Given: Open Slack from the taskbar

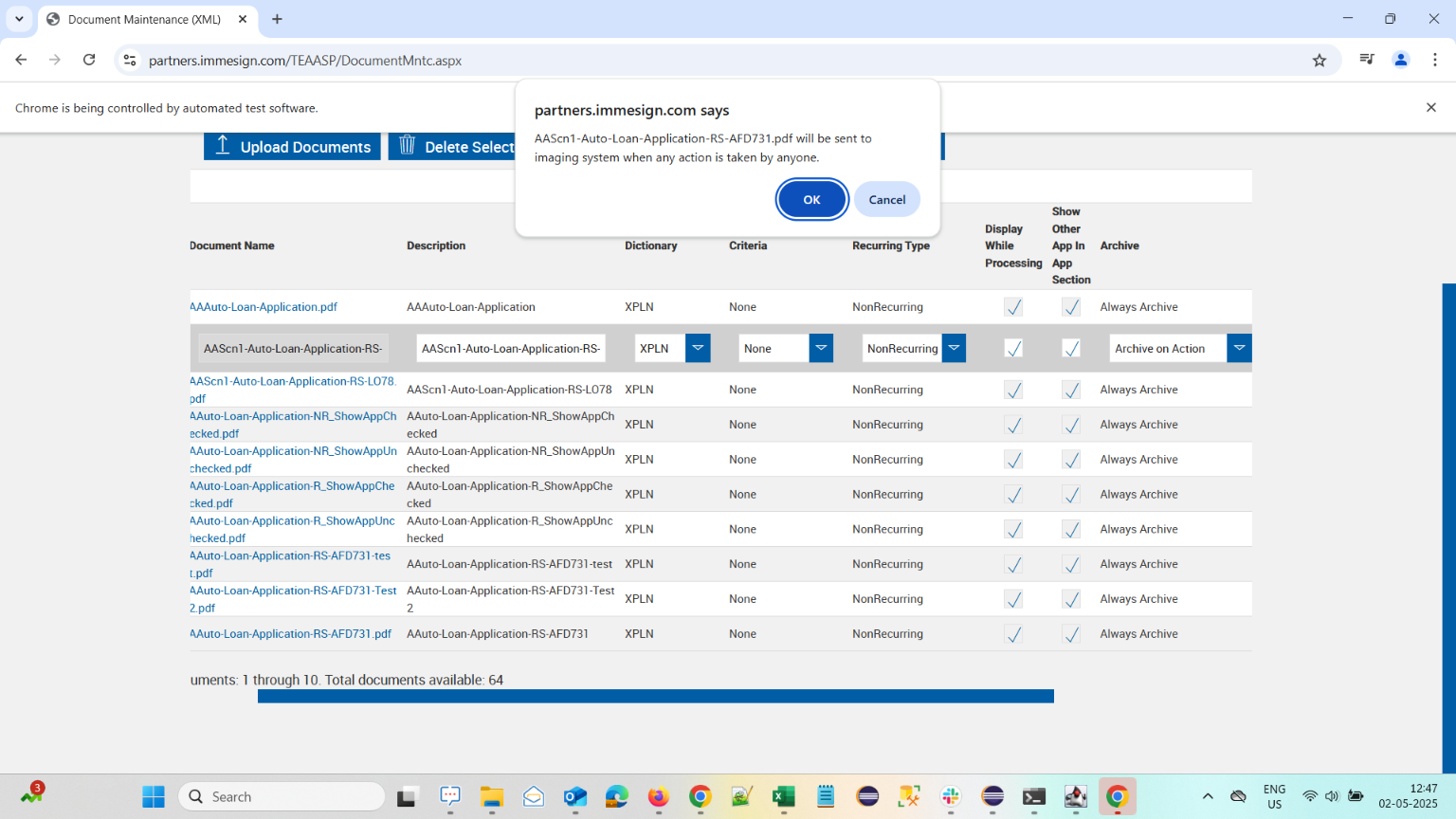Looking at the screenshot, I should [951, 796].
